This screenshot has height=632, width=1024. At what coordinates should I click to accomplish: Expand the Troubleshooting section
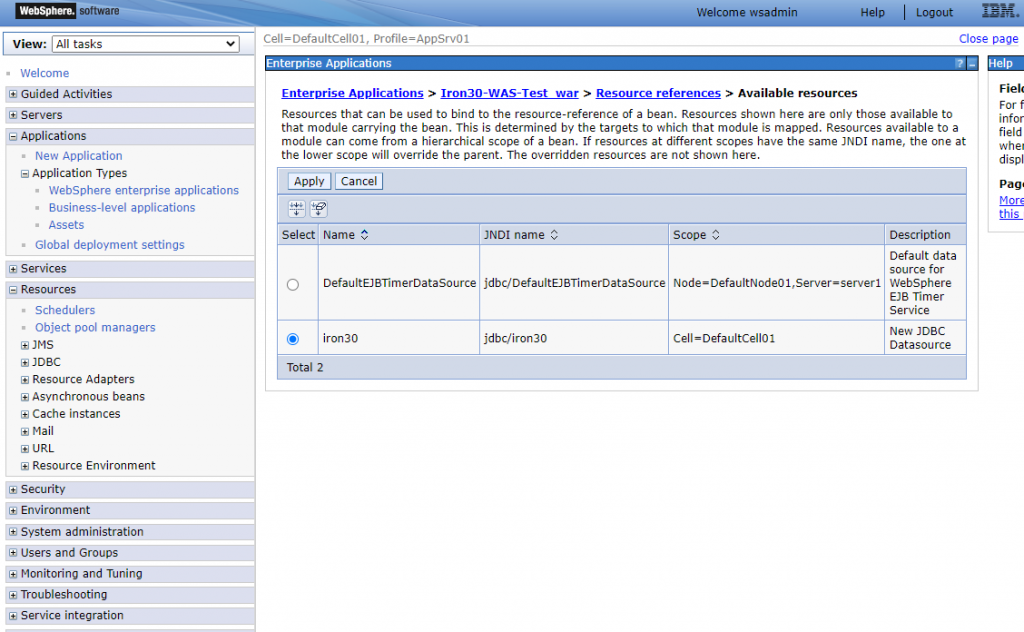click(x=13, y=595)
